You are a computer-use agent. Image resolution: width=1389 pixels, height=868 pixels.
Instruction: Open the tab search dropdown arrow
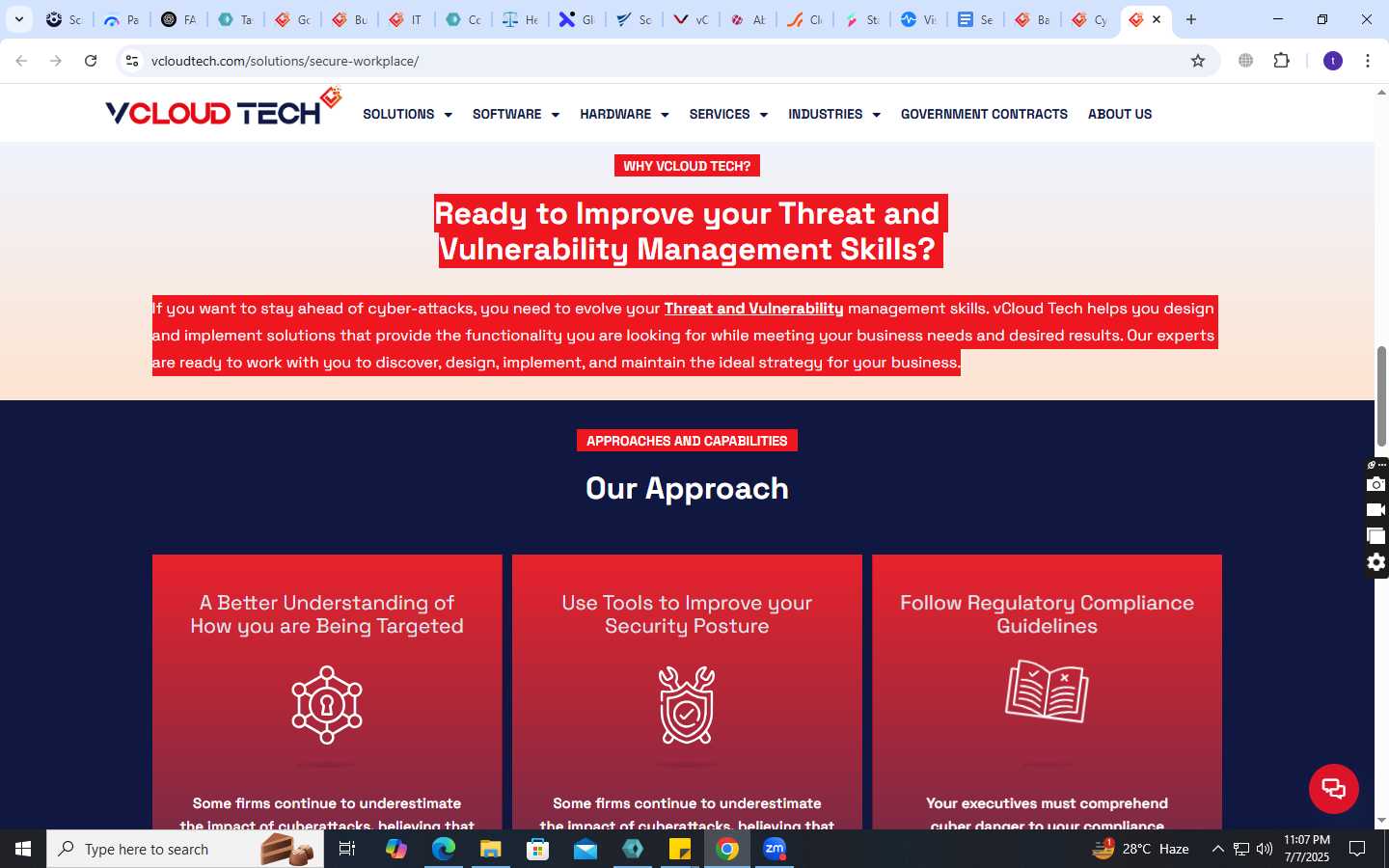point(18,19)
